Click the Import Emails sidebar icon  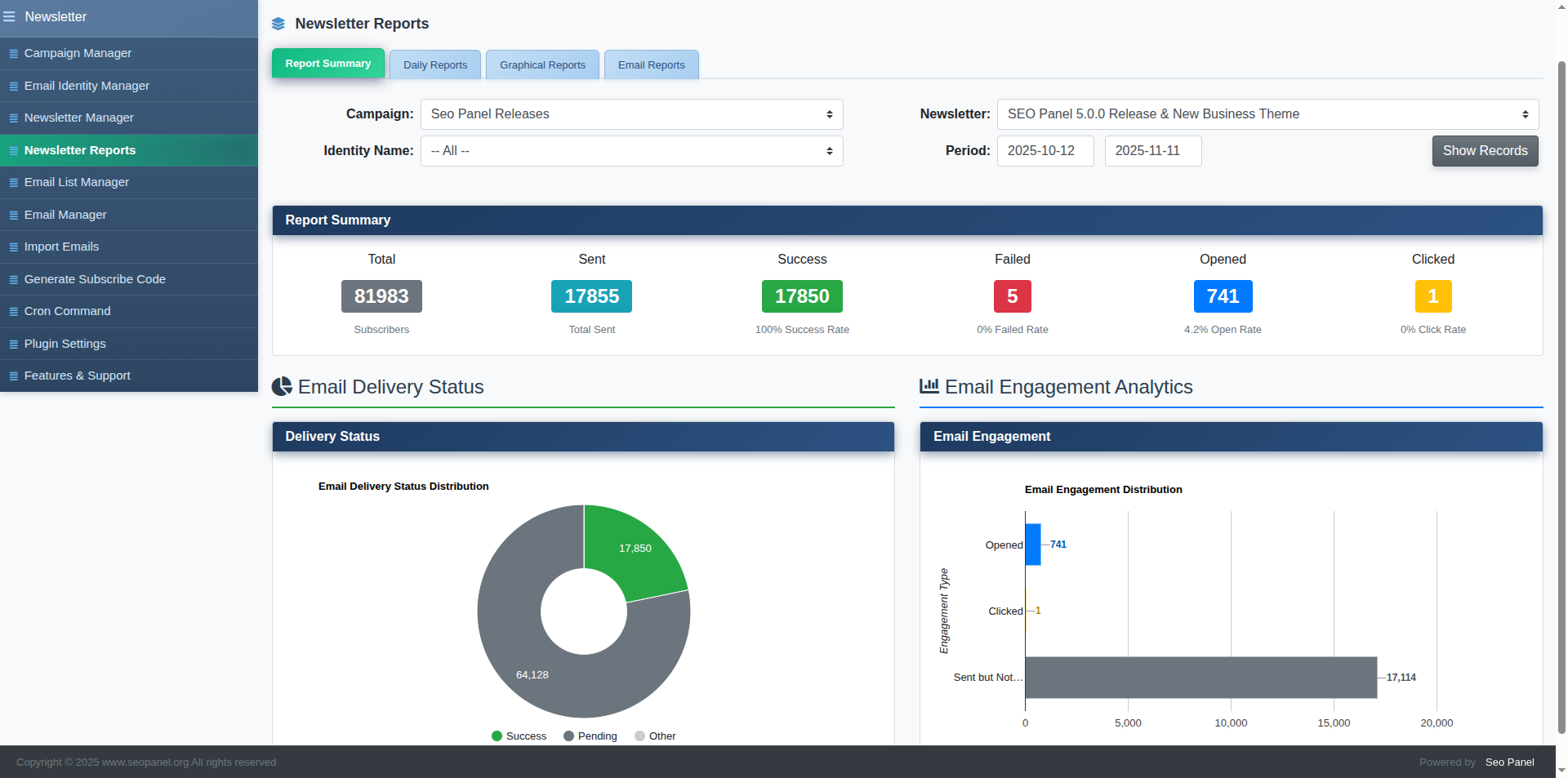click(x=12, y=247)
